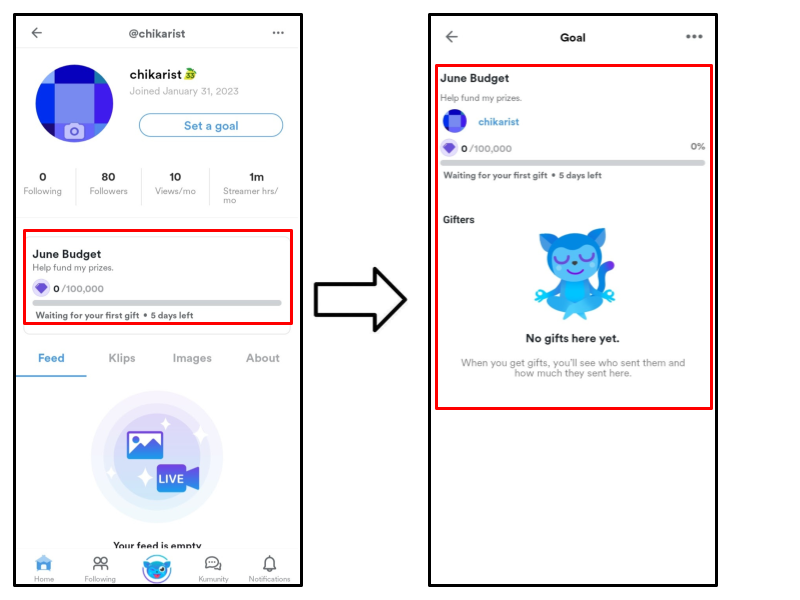
Task: Open the Notifications bell icon
Action: pos(269,563)
